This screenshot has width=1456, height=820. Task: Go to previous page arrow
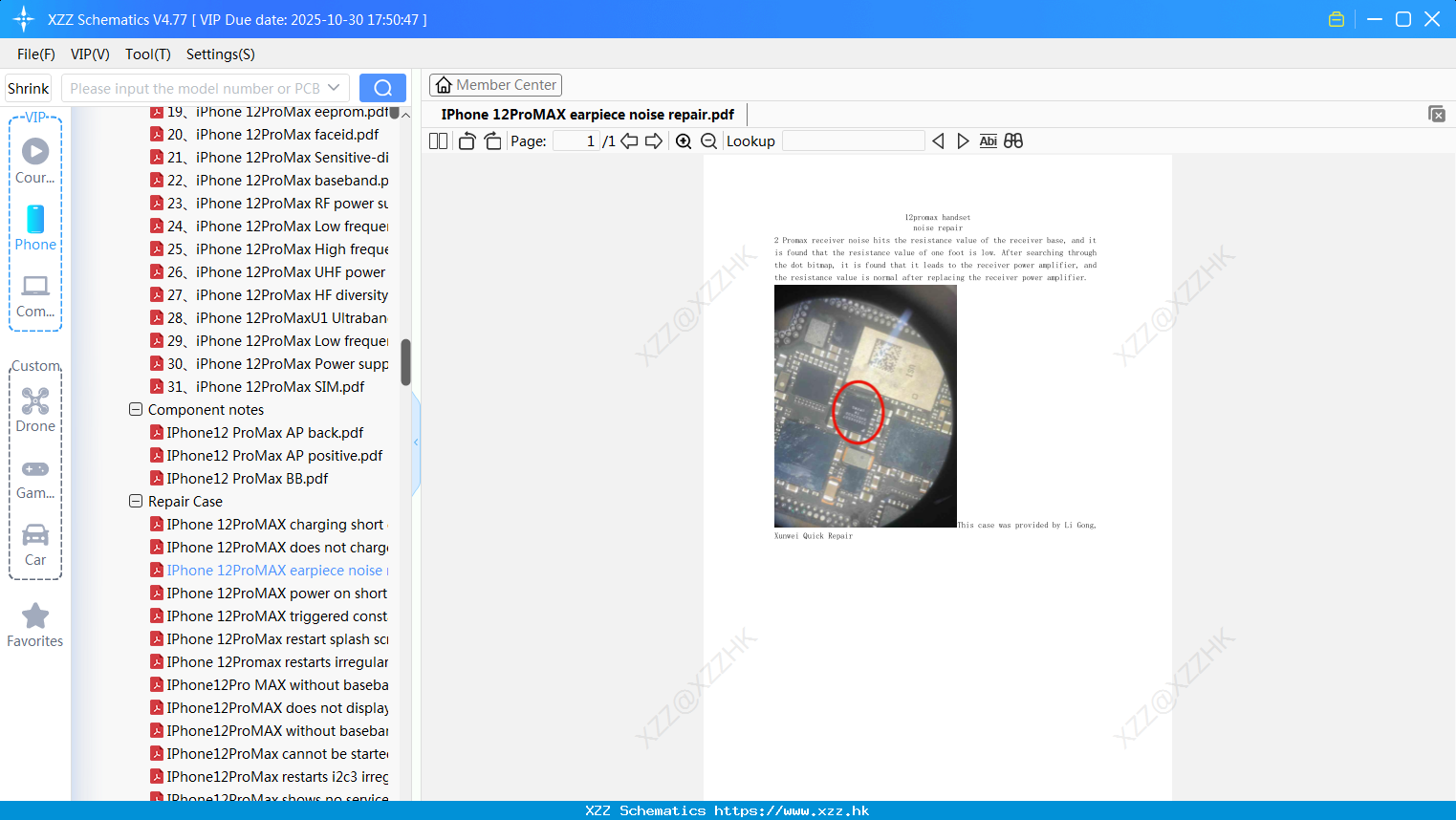(629, 140)
